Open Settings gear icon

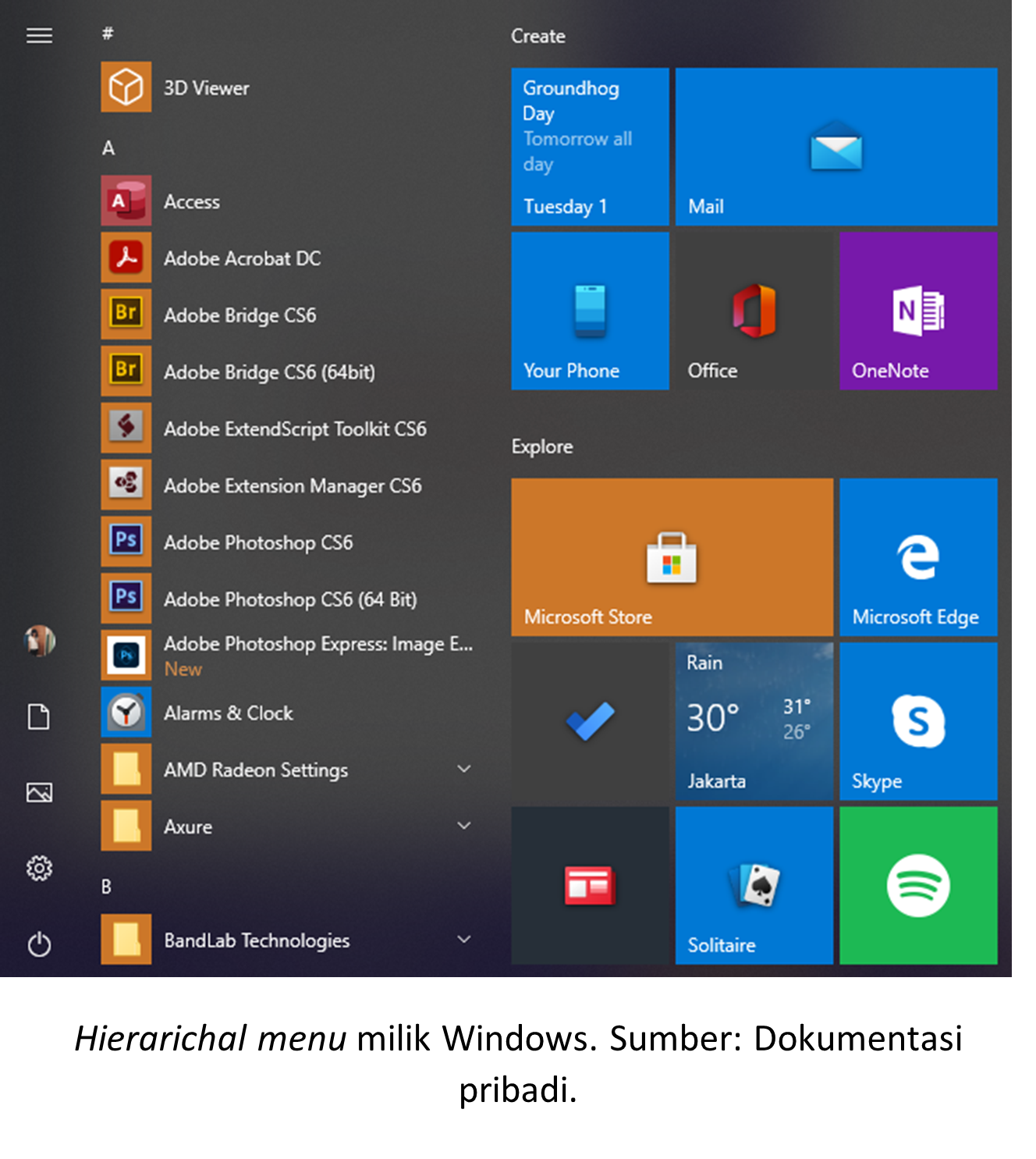coord(39,868)
